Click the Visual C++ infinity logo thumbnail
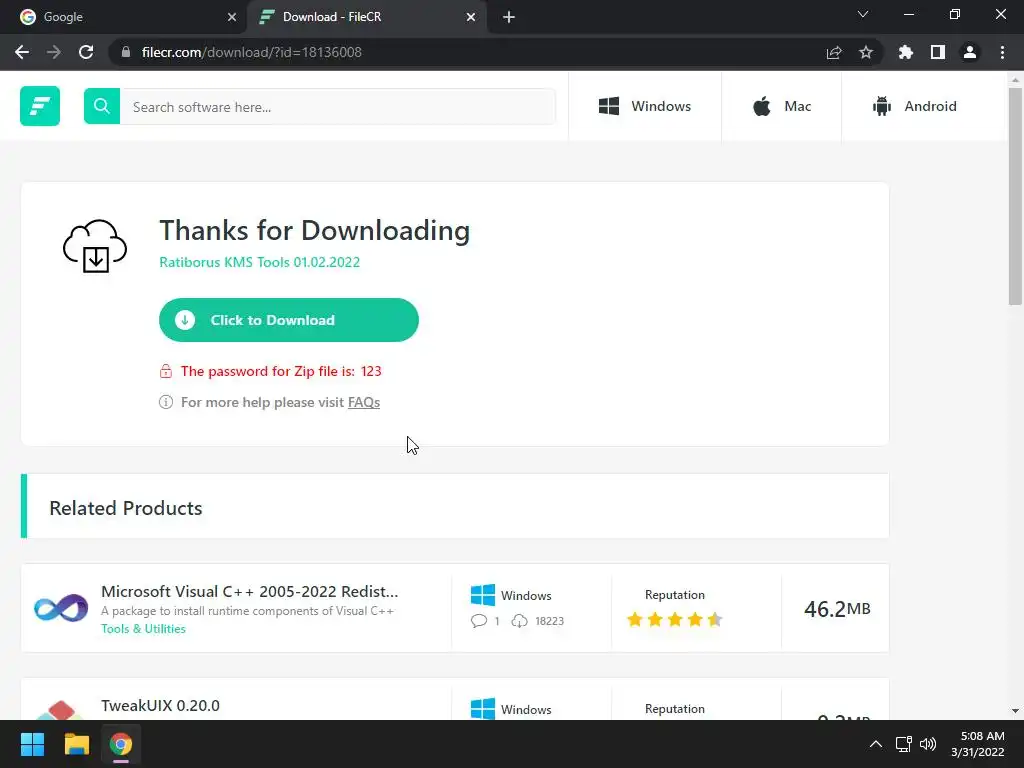Image resolution: width=1024 pixels, height=768 pixels. (x=61, y=608)
